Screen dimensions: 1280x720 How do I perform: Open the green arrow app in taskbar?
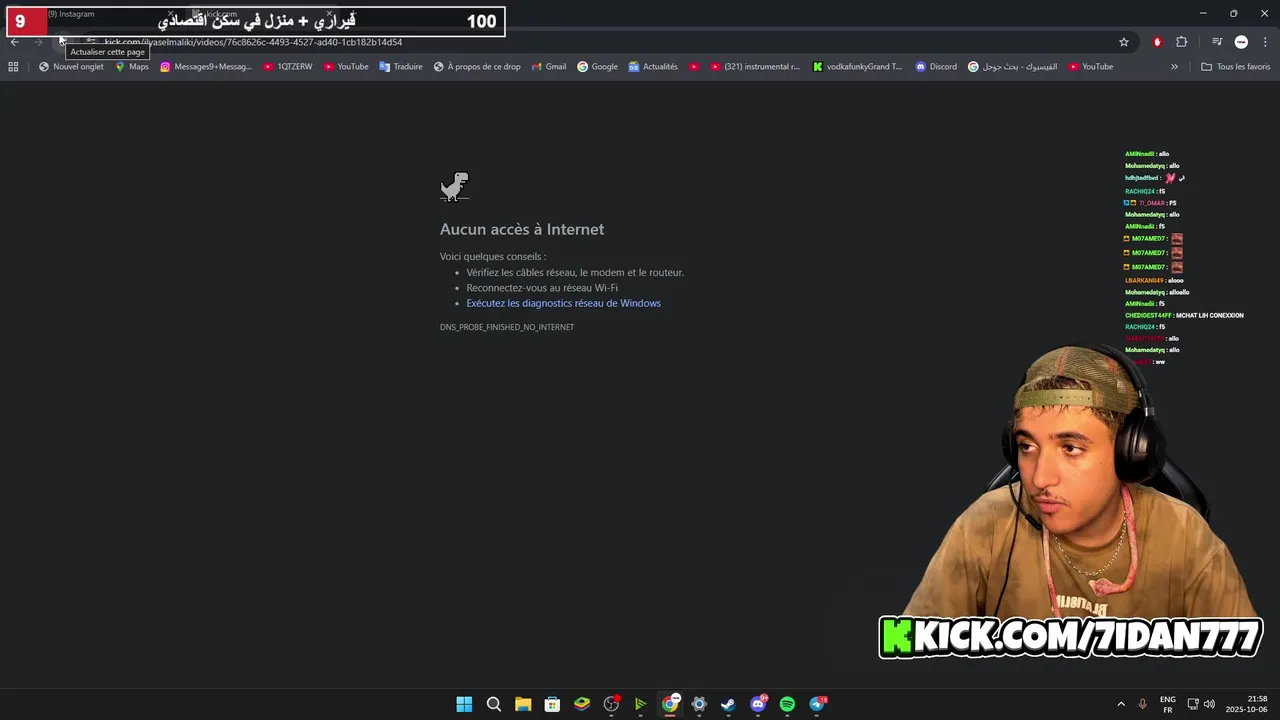[640, 704]
